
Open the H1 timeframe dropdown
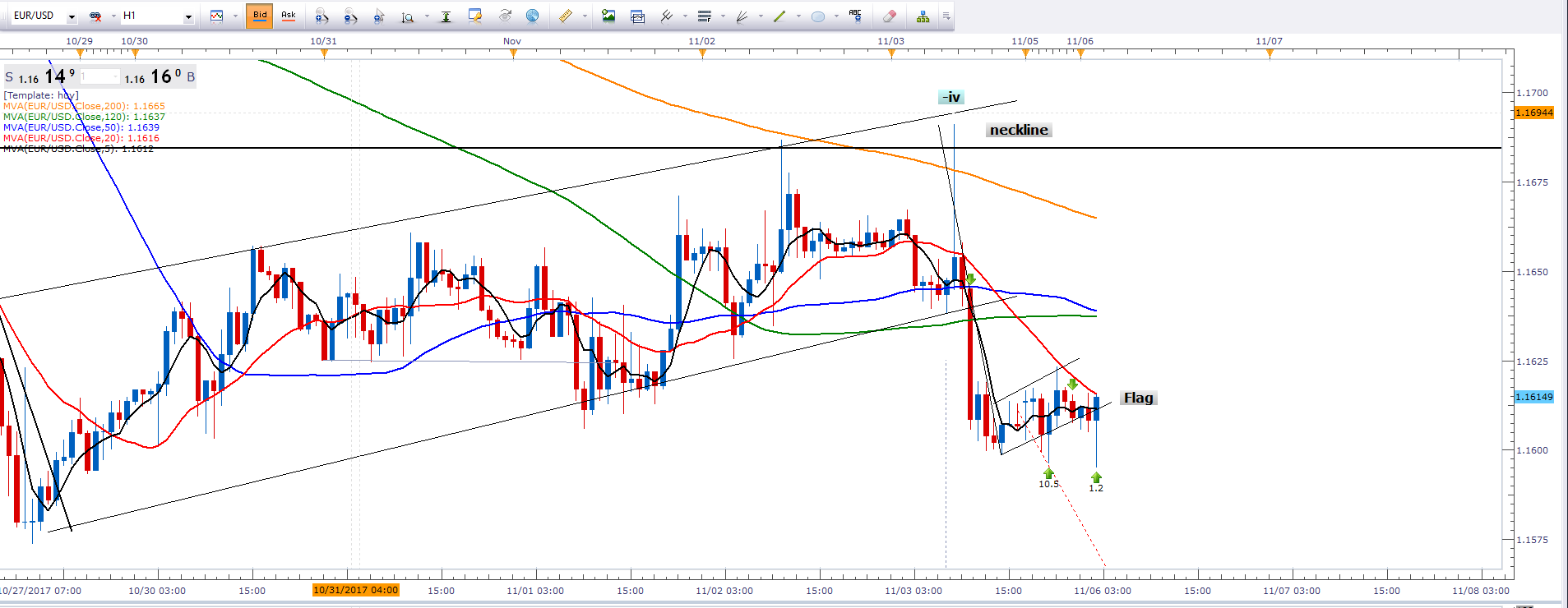click(x=188, y=16)
